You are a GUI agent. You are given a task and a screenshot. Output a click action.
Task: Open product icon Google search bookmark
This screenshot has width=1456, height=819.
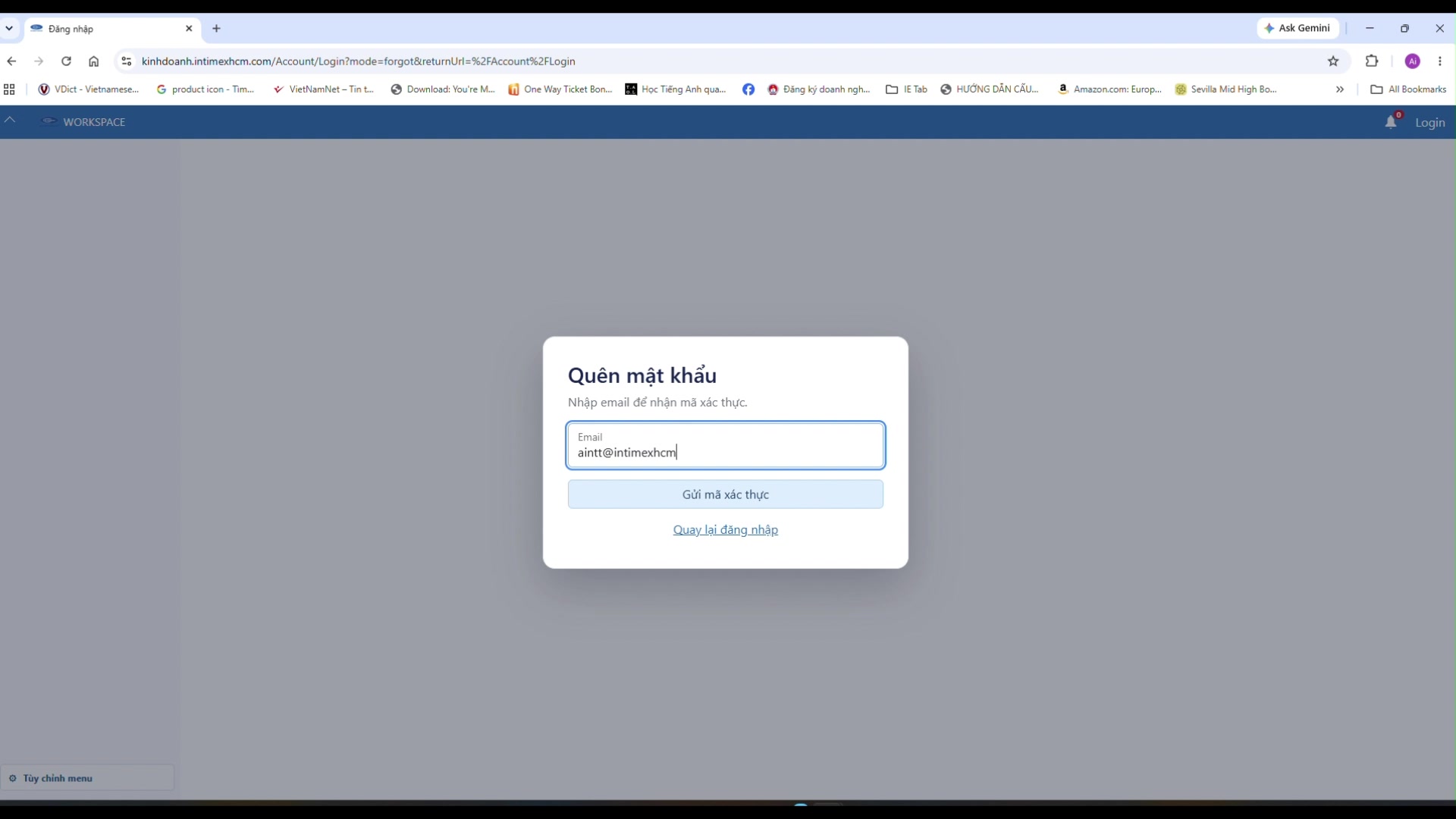pos(206,89)
